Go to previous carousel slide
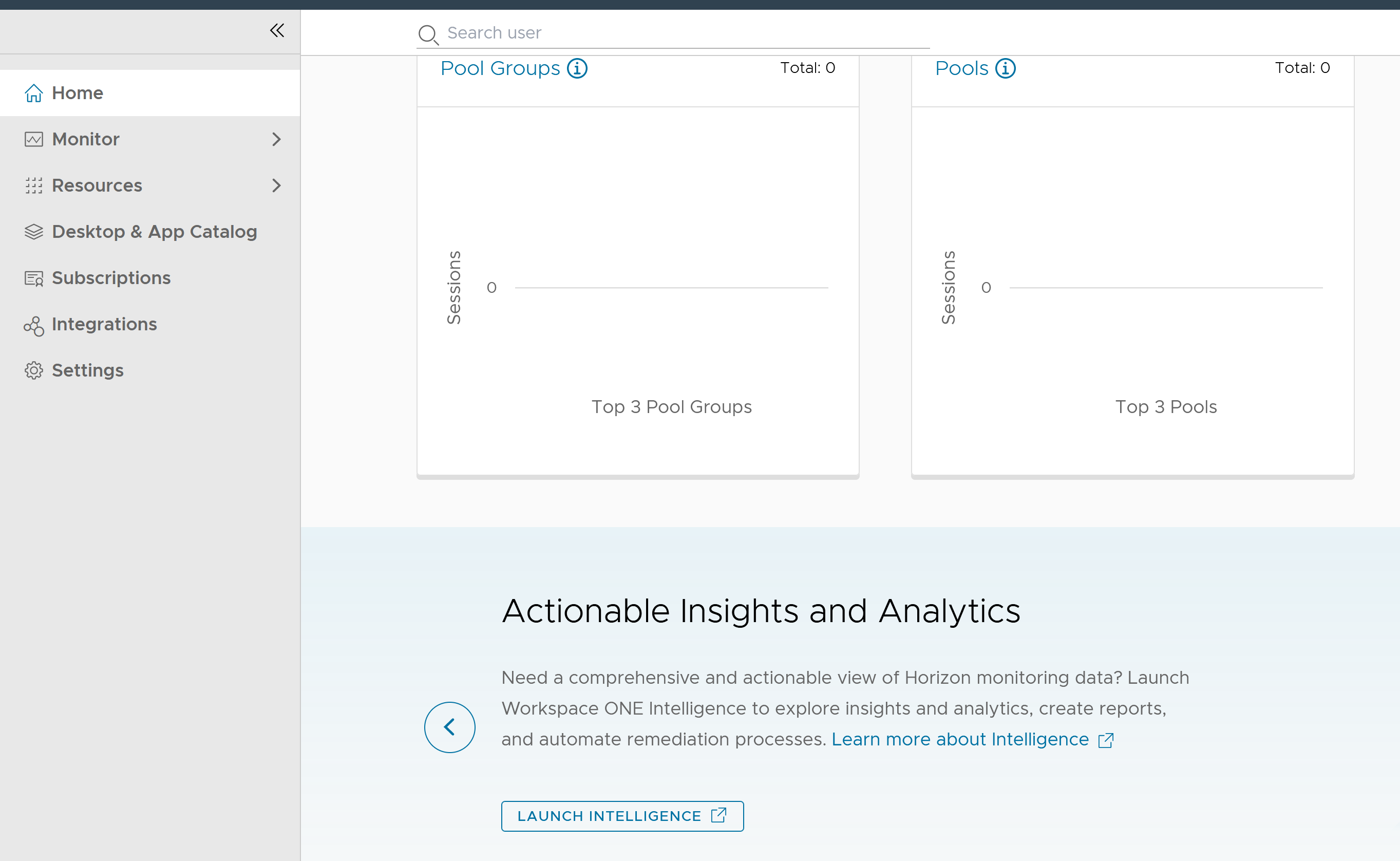 pos(449,727)
